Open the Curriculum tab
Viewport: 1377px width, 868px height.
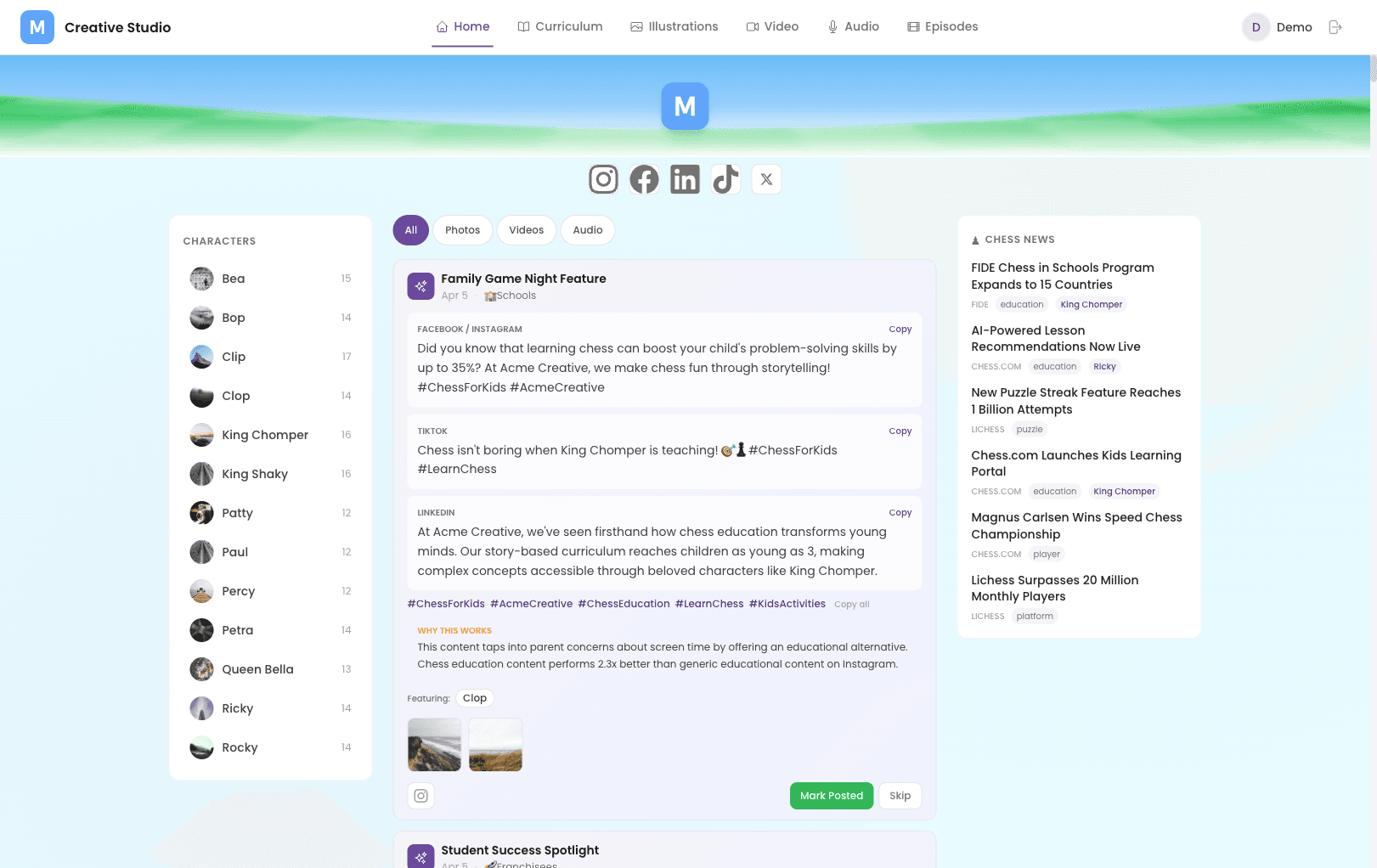(560, 27)
